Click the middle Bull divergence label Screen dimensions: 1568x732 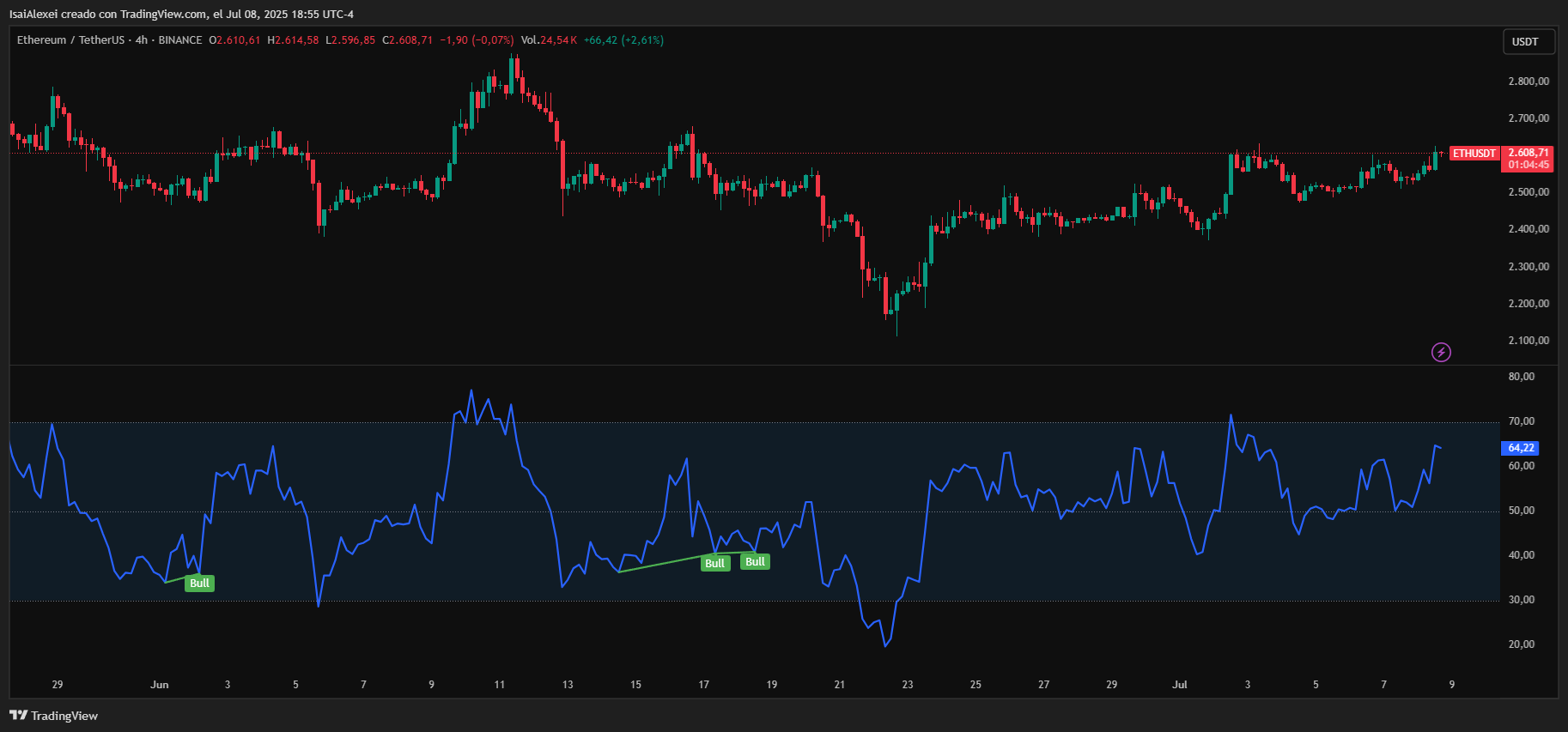(x=714, y=564)
